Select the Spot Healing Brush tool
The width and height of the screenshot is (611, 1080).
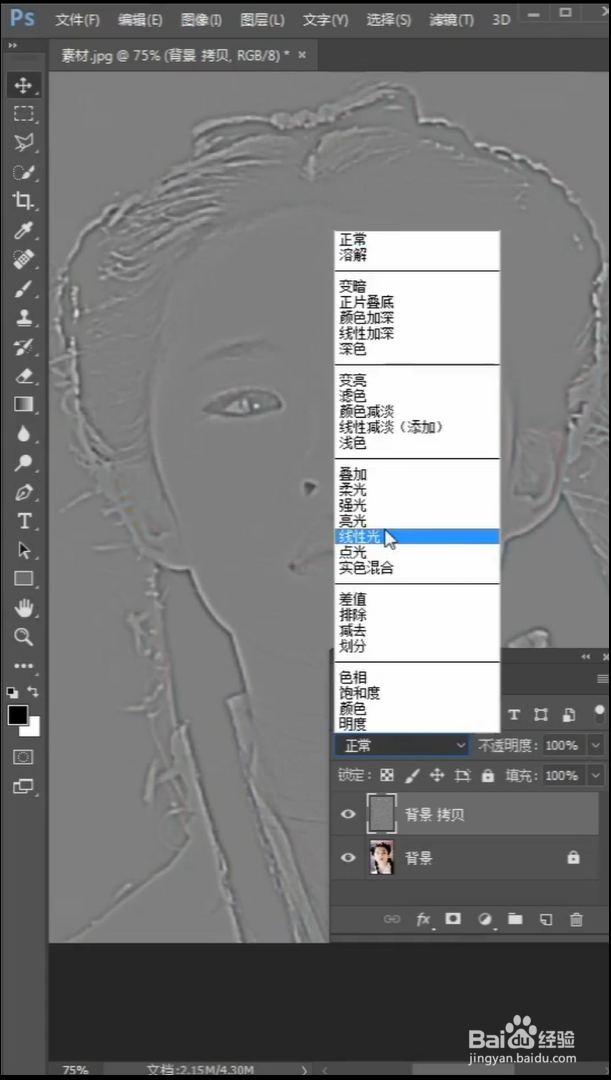(23, 260)
